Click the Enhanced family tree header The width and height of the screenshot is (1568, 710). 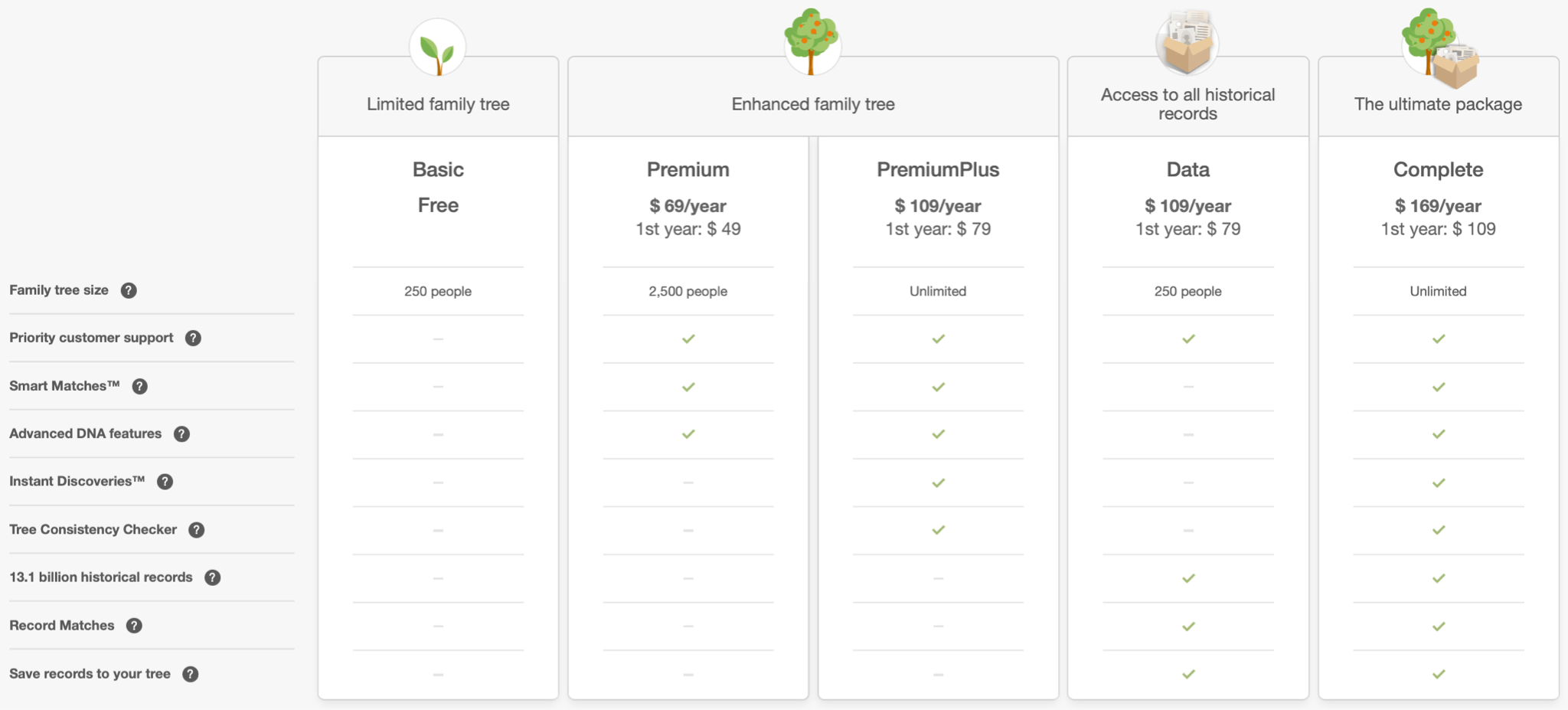[x=812, y=104]
